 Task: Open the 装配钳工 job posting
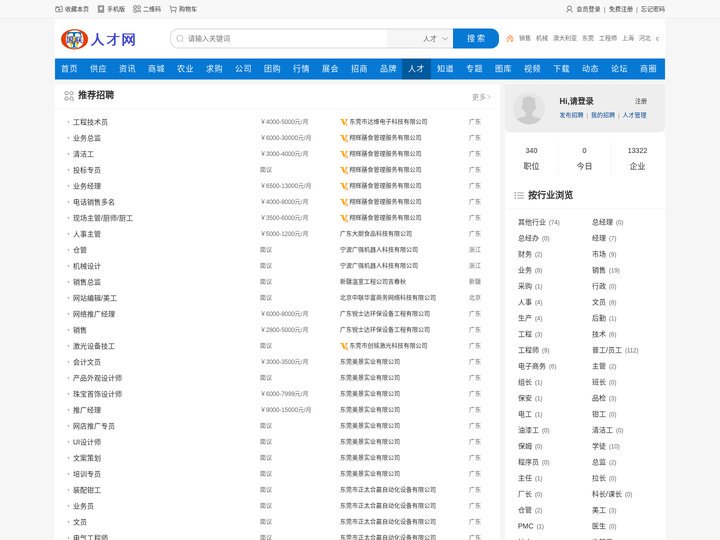87,490
